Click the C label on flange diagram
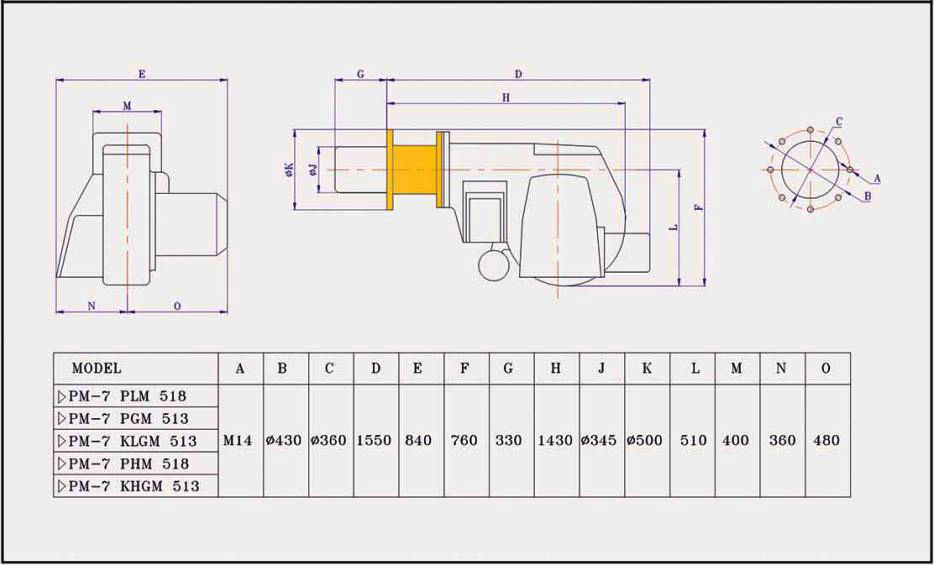This screenshot has height=565, width=934. click(x=839, y=121)
